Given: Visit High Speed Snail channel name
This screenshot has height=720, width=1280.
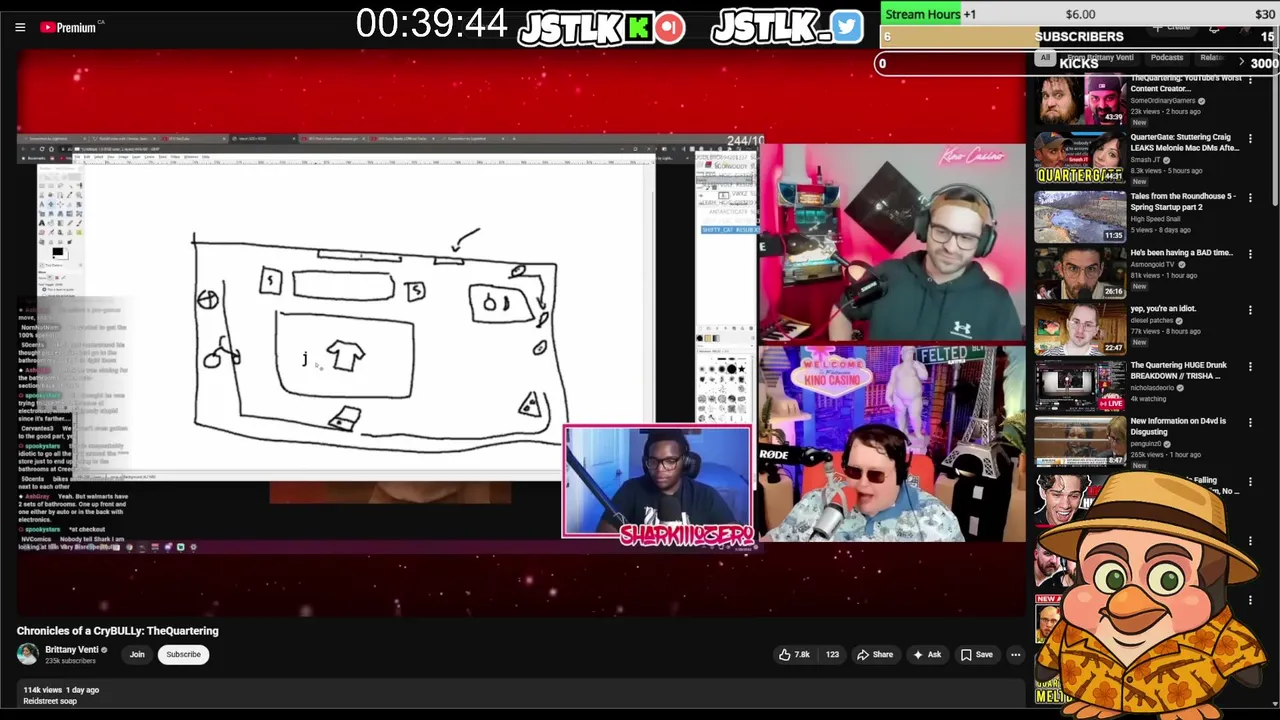Looking at the screenshot, I should (x=1158, y=219).
